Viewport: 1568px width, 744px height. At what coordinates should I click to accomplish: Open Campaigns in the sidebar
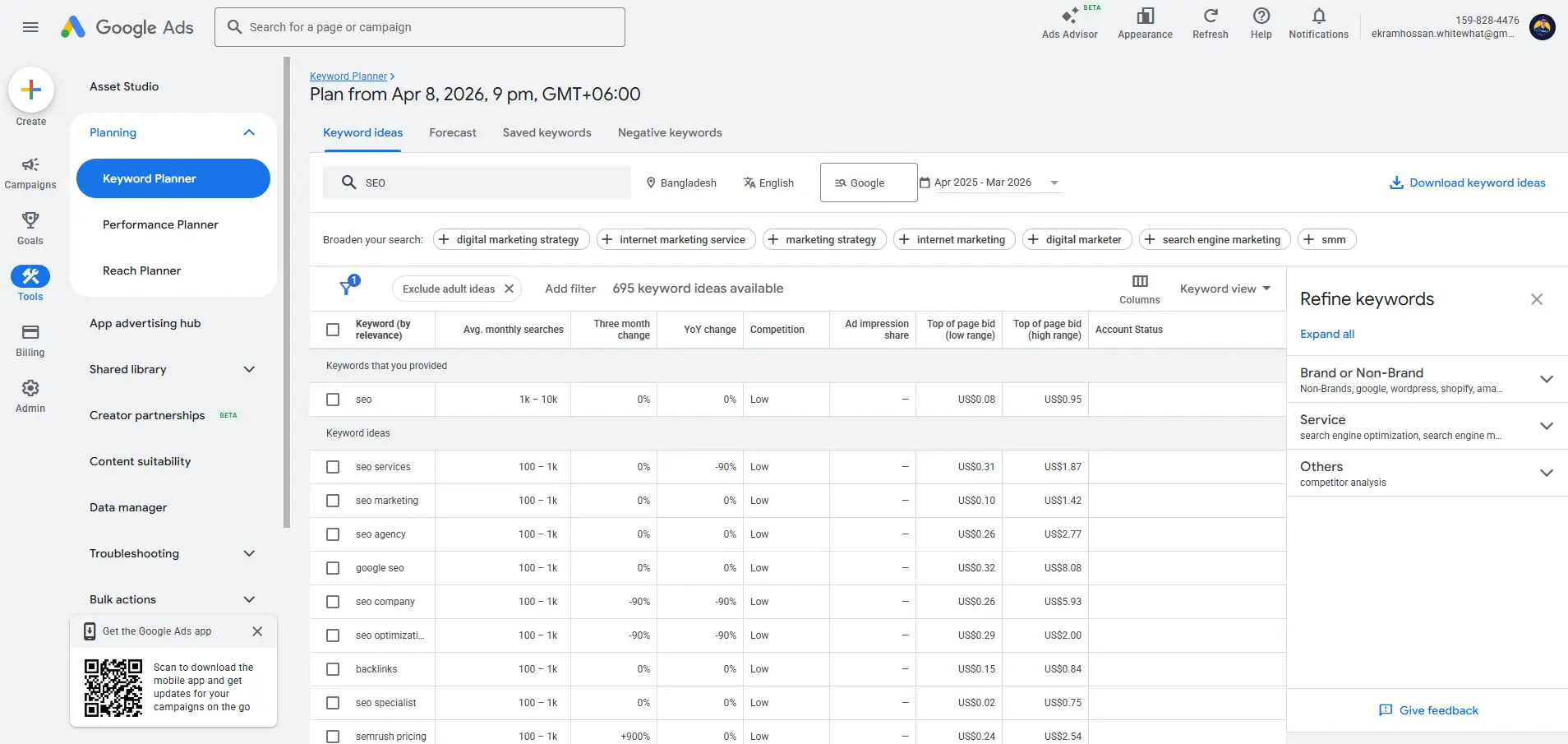30,173
